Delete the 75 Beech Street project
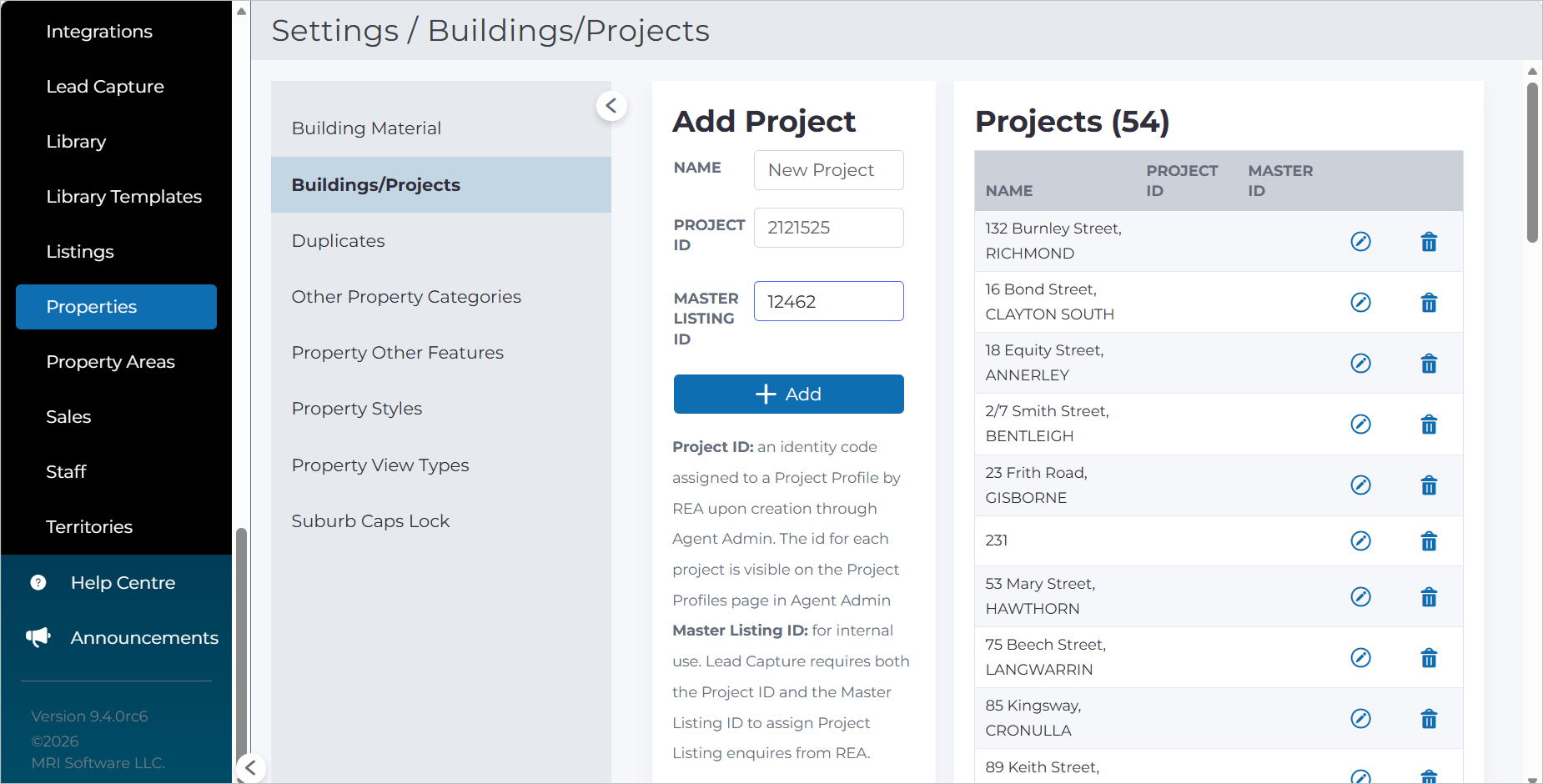The image size is (1543, 784). click(1429, 657)
